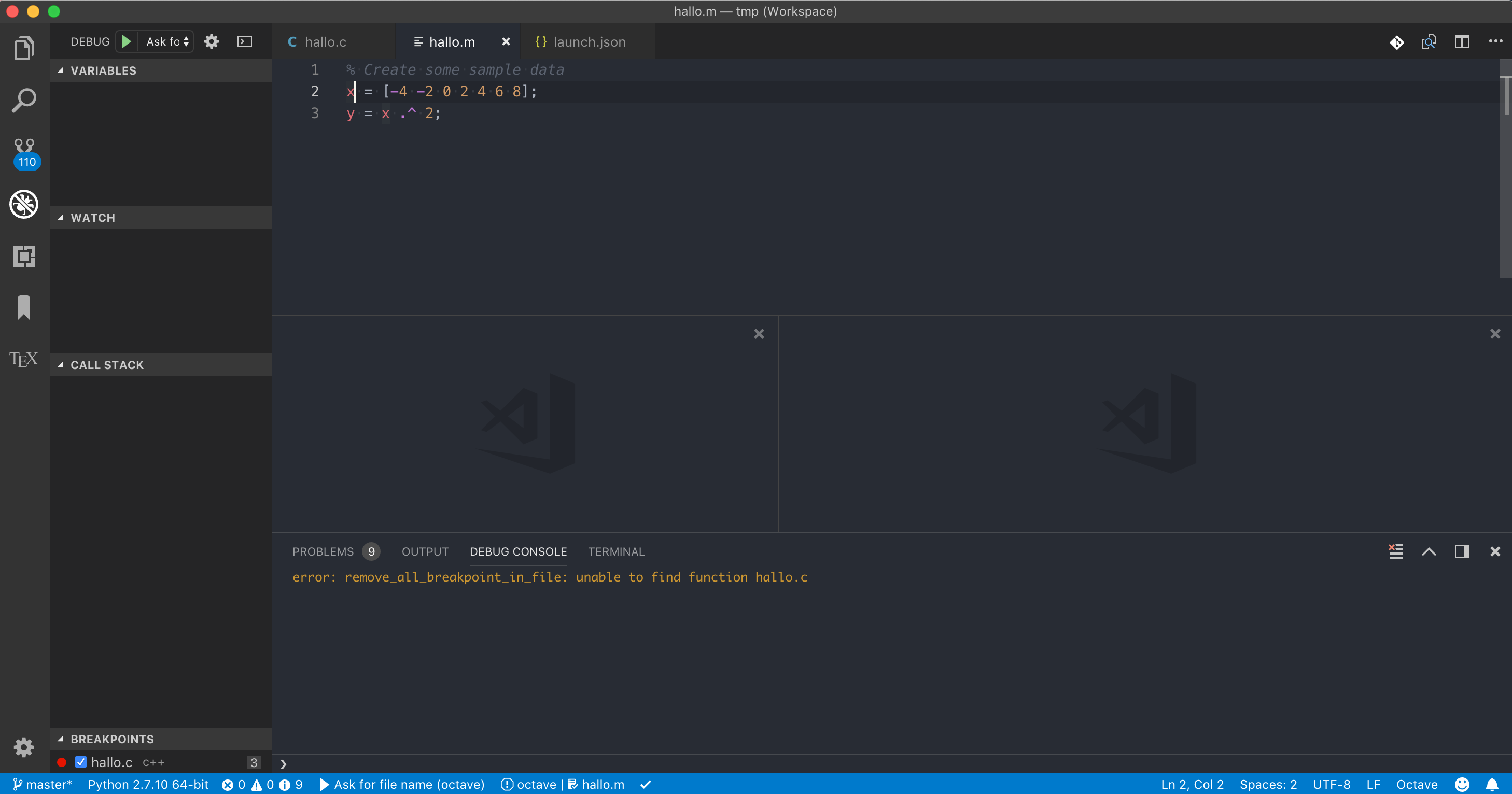Select the Search icon in activity bar
This screenshot has height=794, width=1512.
click(x=24, y=100)
